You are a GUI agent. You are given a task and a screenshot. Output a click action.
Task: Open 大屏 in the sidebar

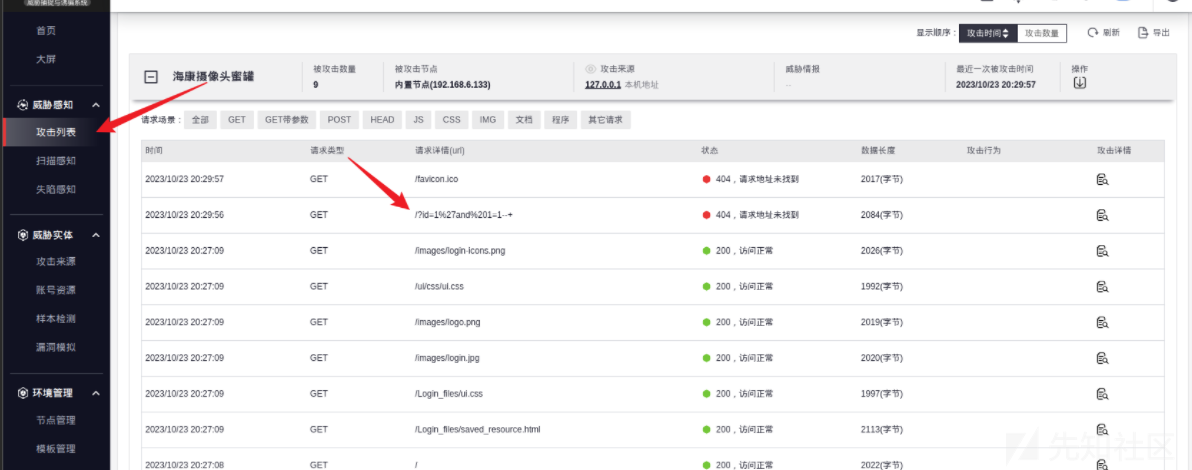46,59
